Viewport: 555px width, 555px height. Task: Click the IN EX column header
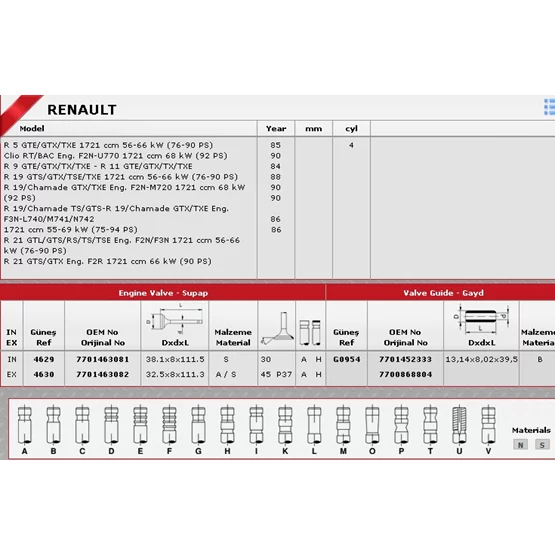click(x=12, y=337)
